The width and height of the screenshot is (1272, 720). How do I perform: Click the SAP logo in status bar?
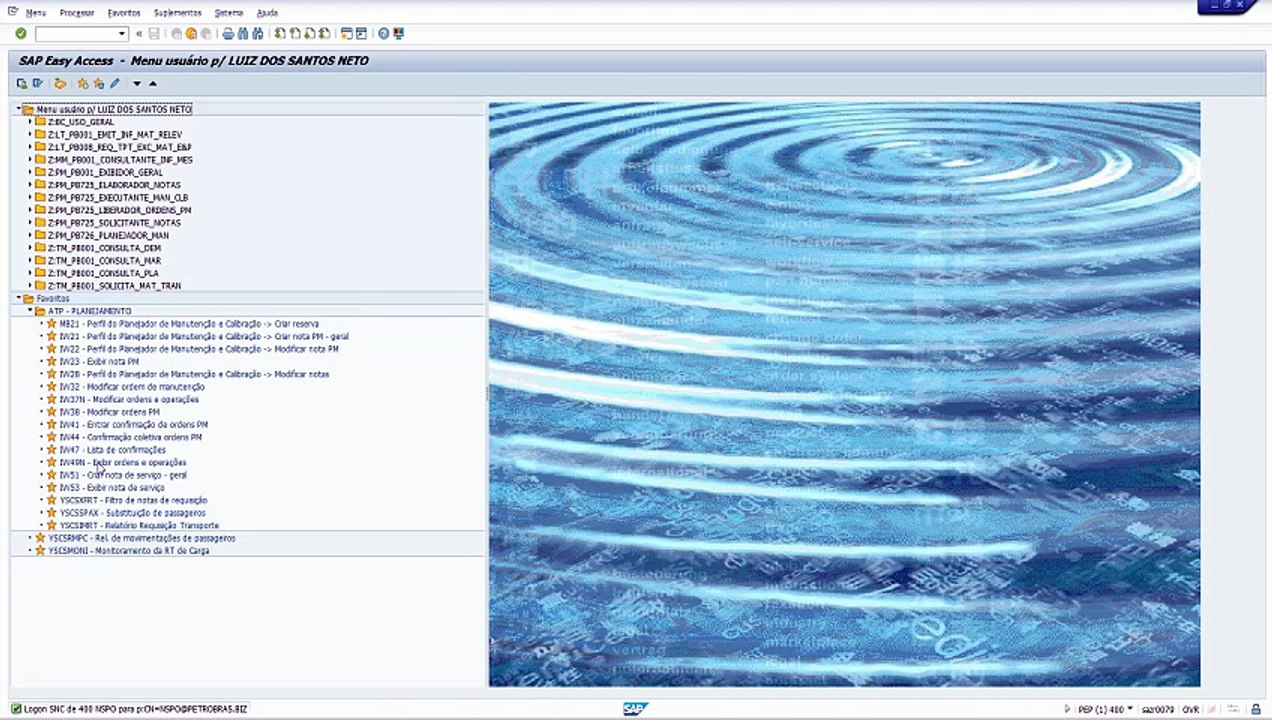635,709
